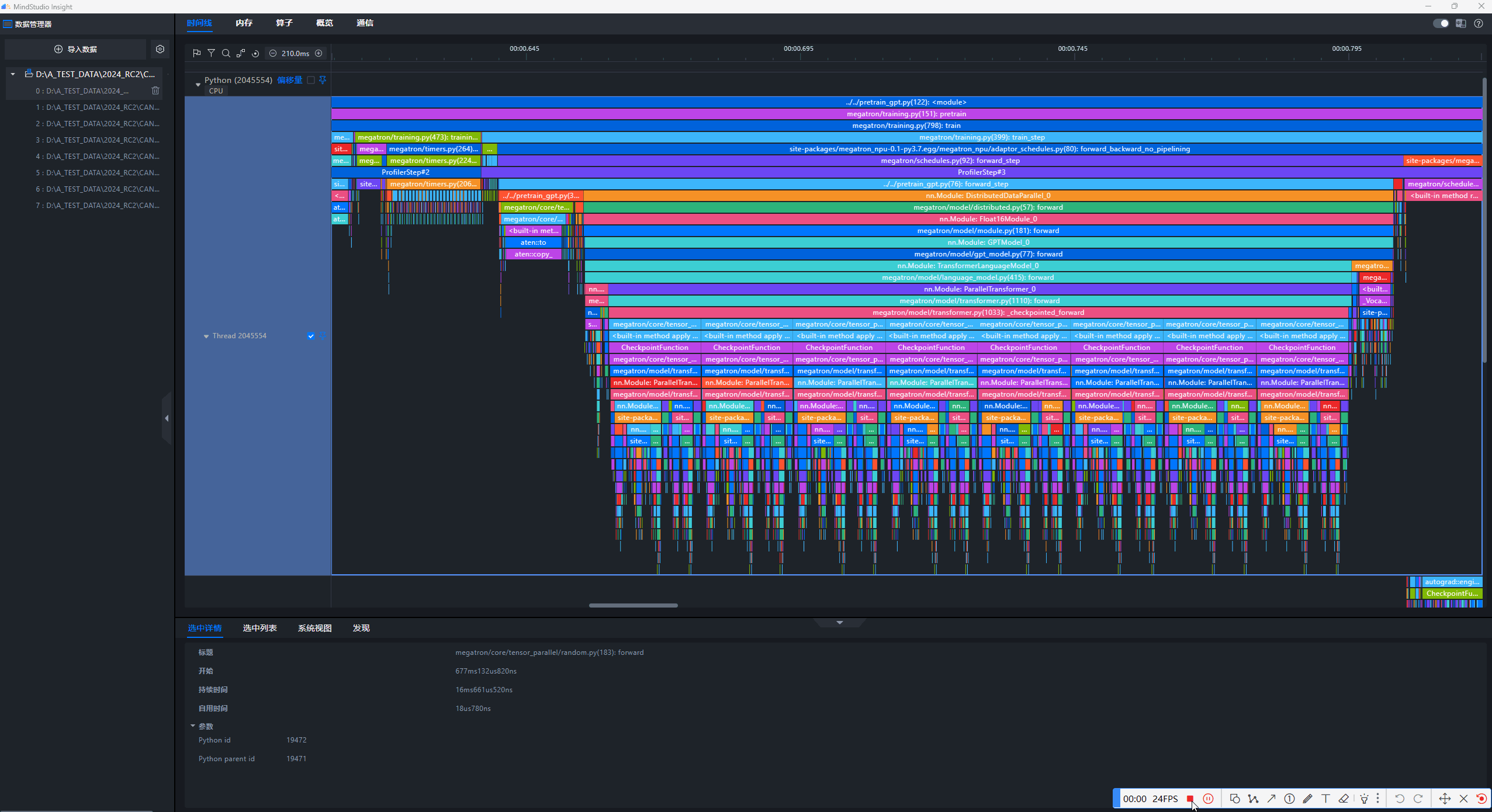
Task: Collapse the 参数 section in details
Action: tap(193, 726)
